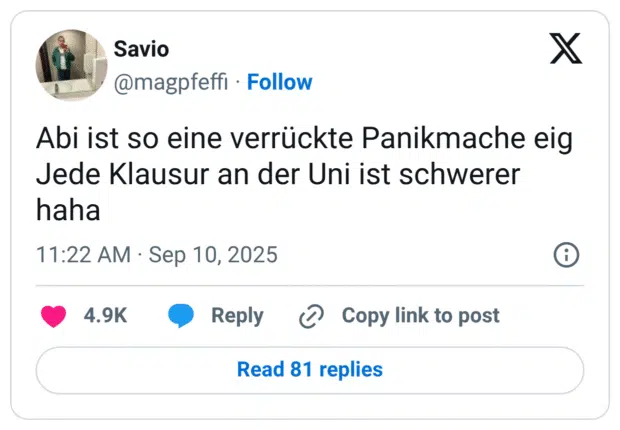Click the X logo icon

click(x=566, y=48)
